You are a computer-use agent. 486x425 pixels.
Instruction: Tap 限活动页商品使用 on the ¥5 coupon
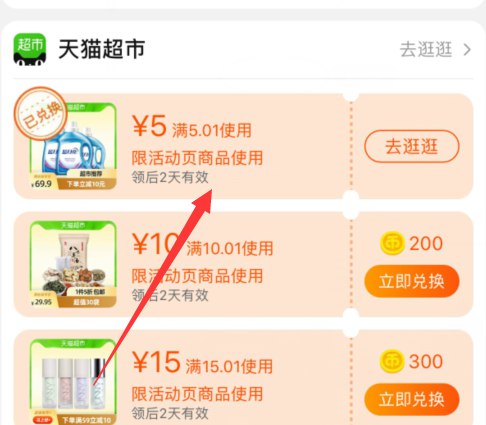click(x=197, y=158)
